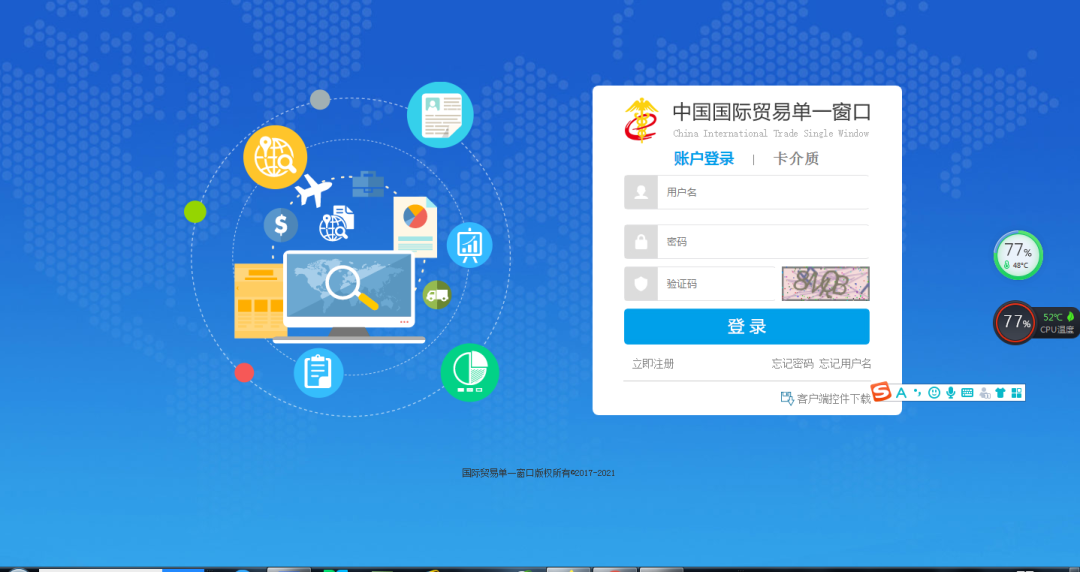Click the Sogou input method S logo
The image size is (1080, 572).
click(880, 393)
